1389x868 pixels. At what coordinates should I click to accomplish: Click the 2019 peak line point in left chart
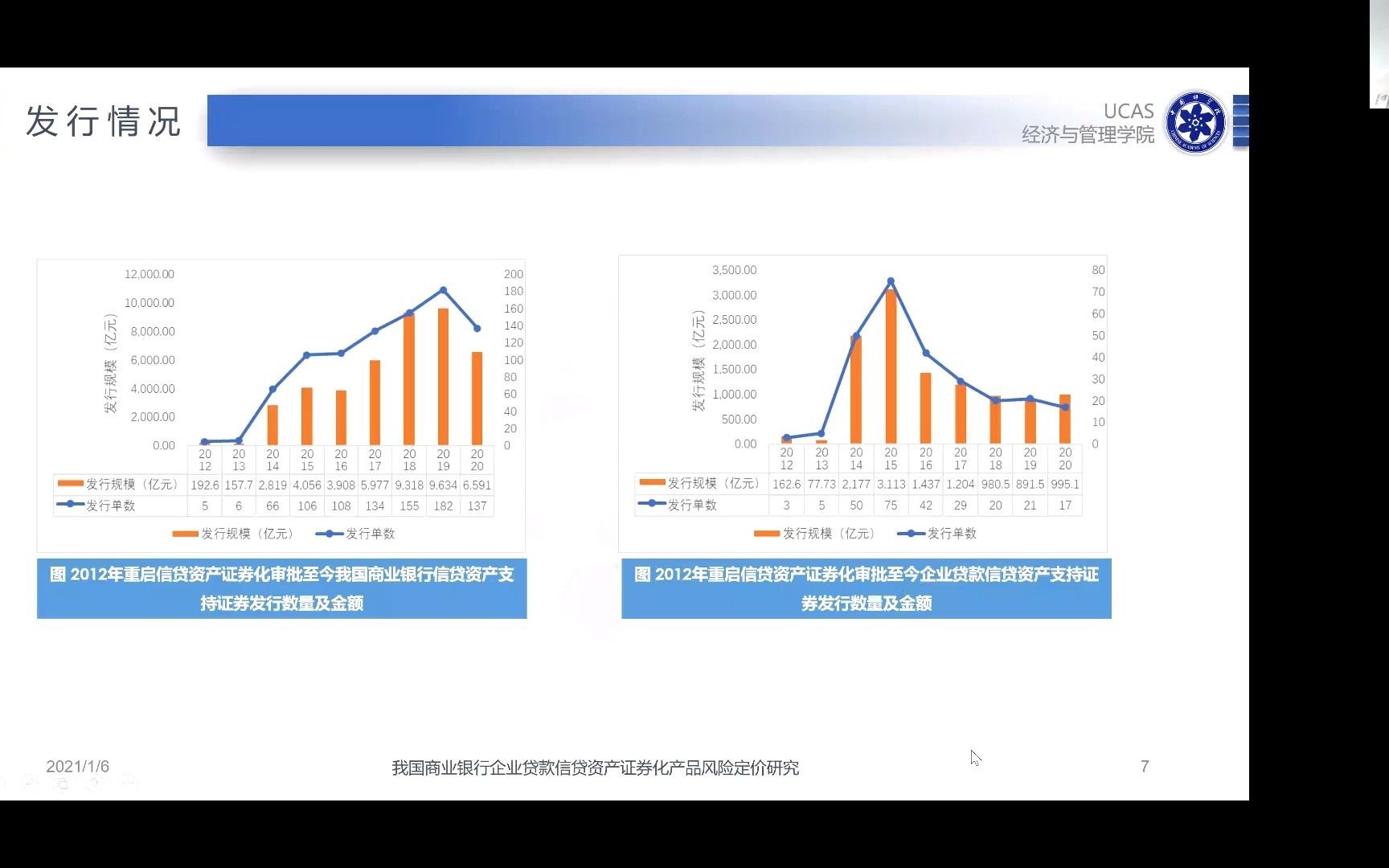443,290
